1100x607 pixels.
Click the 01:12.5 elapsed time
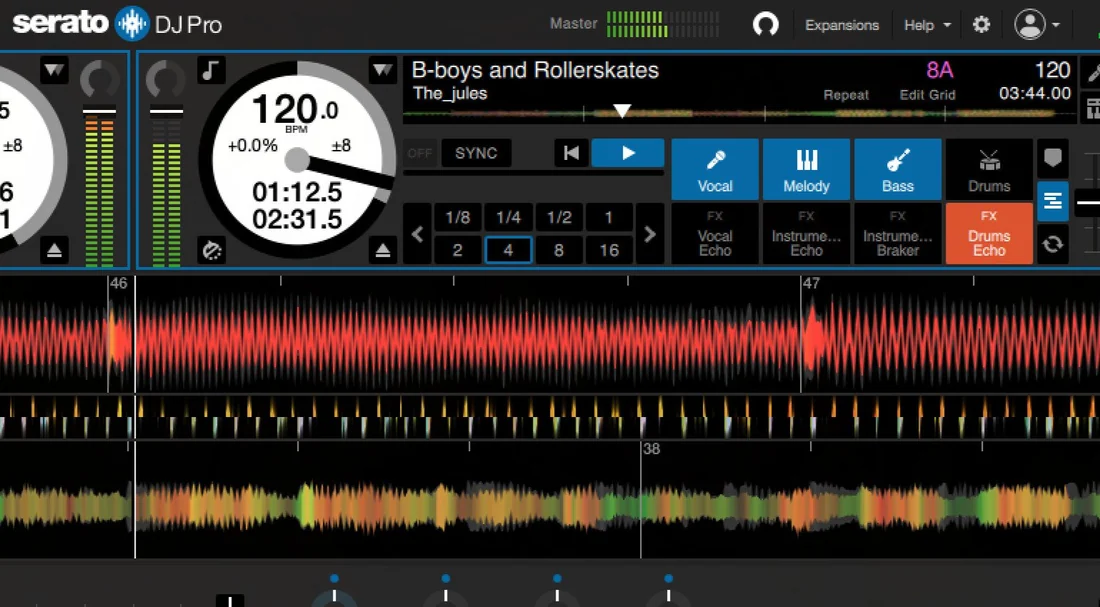point(297,192)
